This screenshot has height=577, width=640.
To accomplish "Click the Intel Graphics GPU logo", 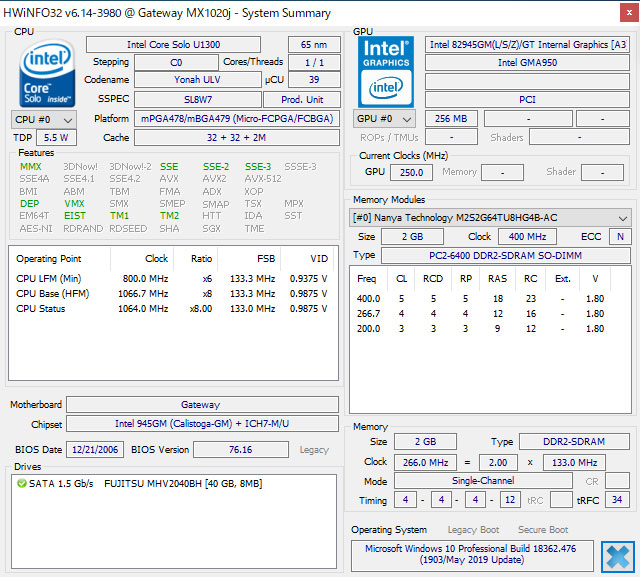I will click(x=386, y=72).
